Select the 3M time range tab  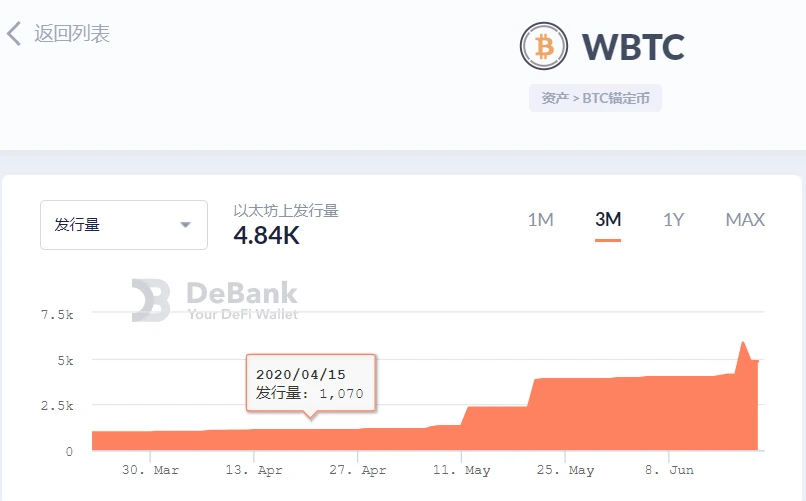tap(608, 220)
